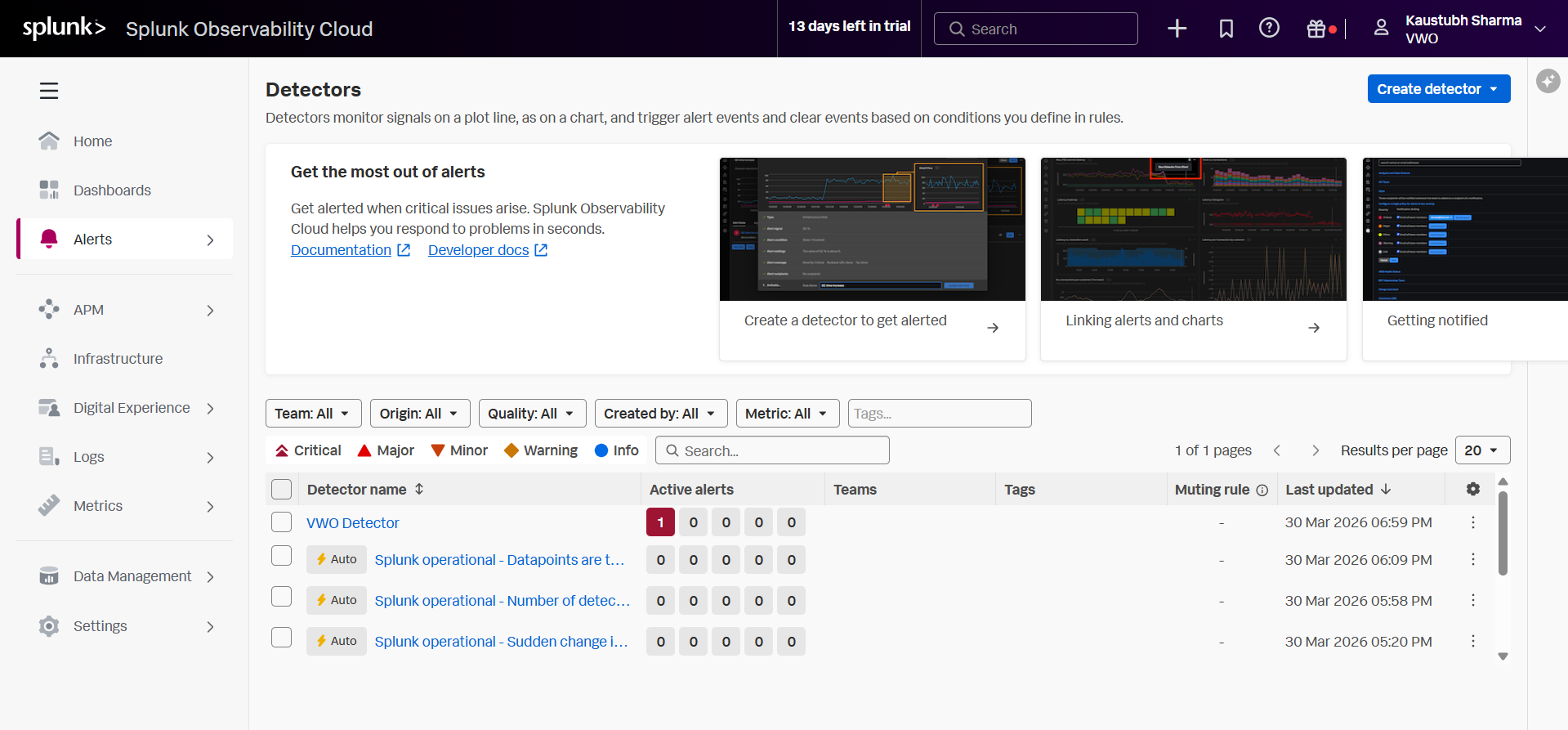Toggle the Info severity filter

(x=617, y=450)
